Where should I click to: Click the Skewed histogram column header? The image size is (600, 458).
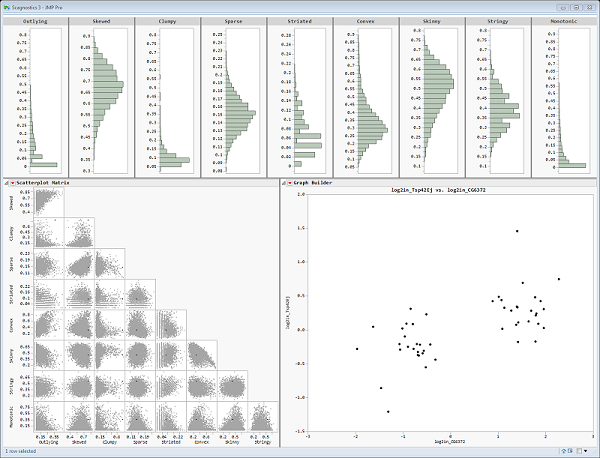pyautogui.click(x=99, y=21)
